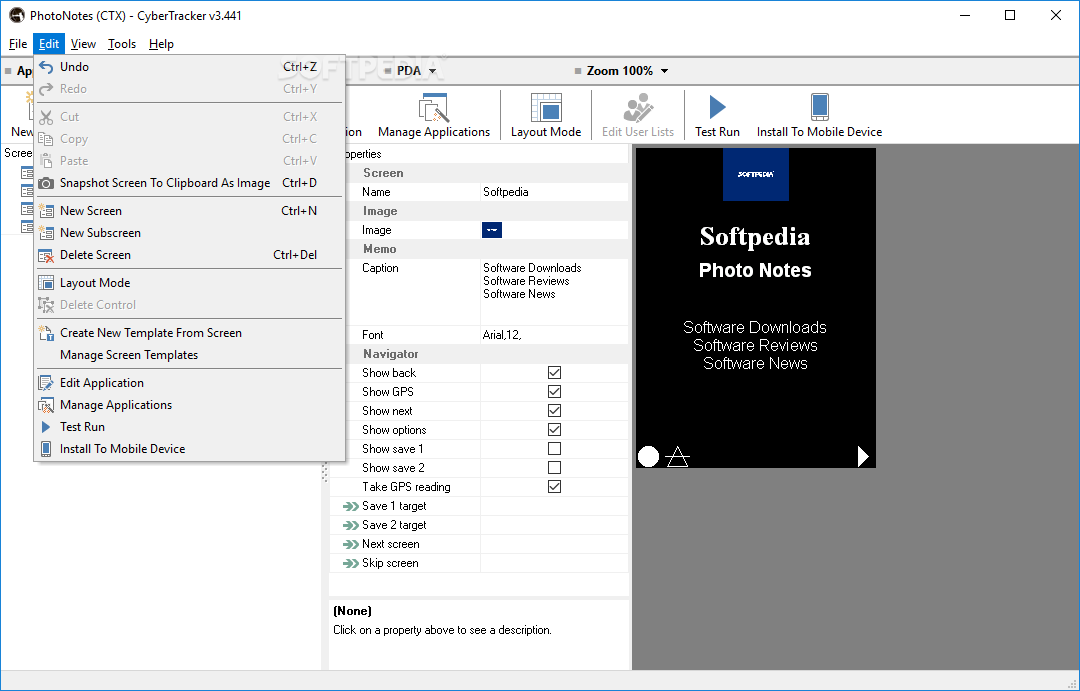Open the View menu
1080x691 pixels.
(83, 44)
